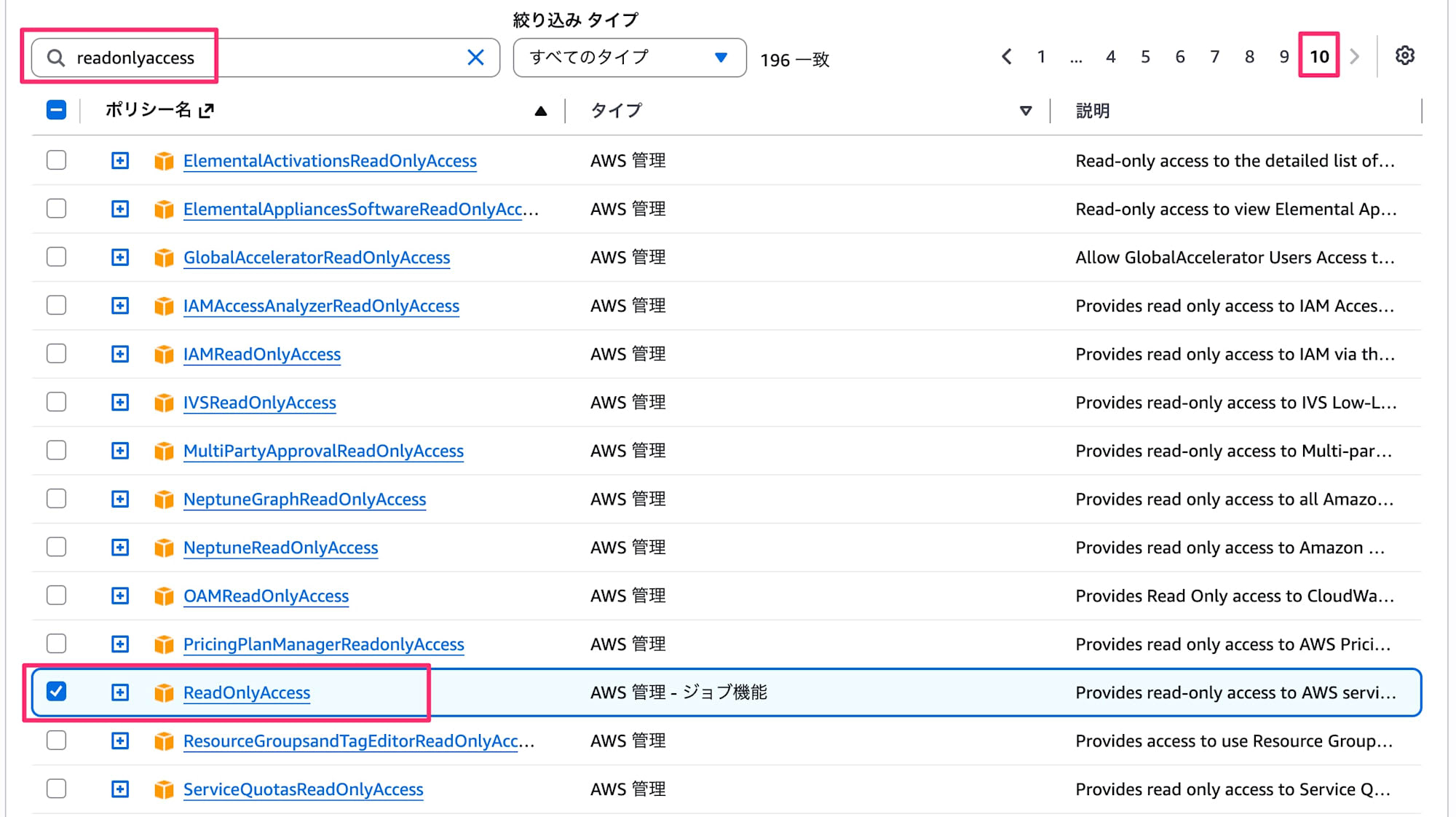
Task: Click the ResourceGroupsandTagEditorReadOnlyAcc… cube icon
Action: click(164, 741)
